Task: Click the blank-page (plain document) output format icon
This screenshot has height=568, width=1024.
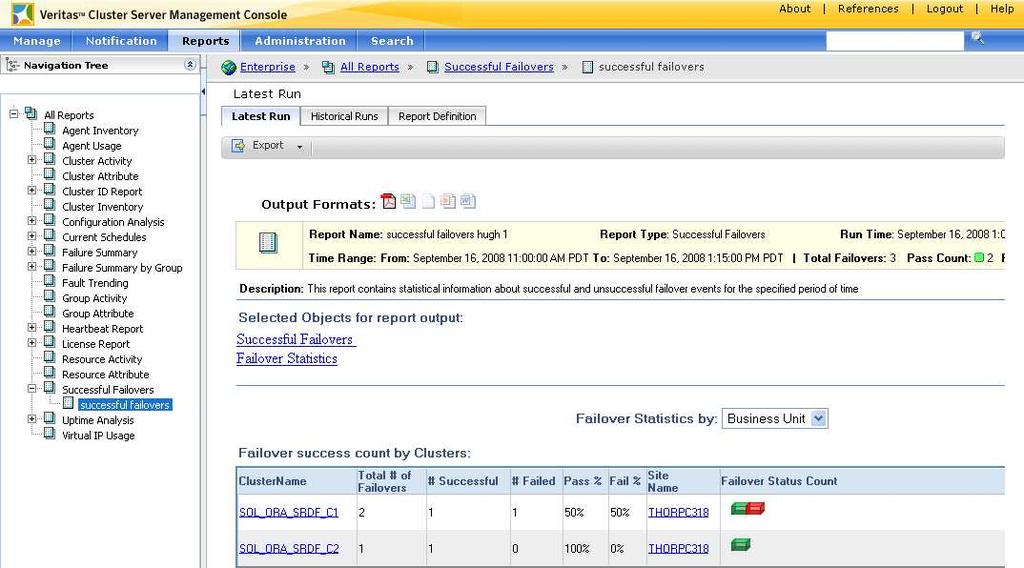Action: 428,201
